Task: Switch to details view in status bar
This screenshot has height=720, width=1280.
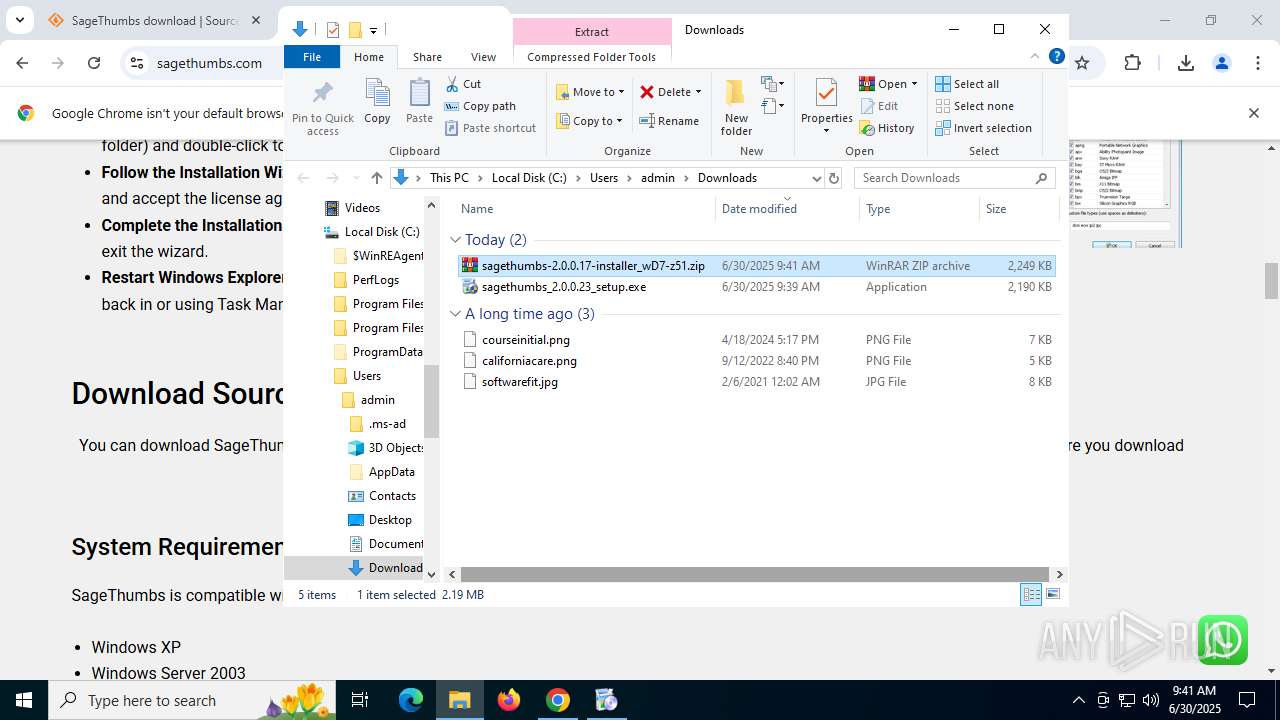Action: tap(1031, 594)
